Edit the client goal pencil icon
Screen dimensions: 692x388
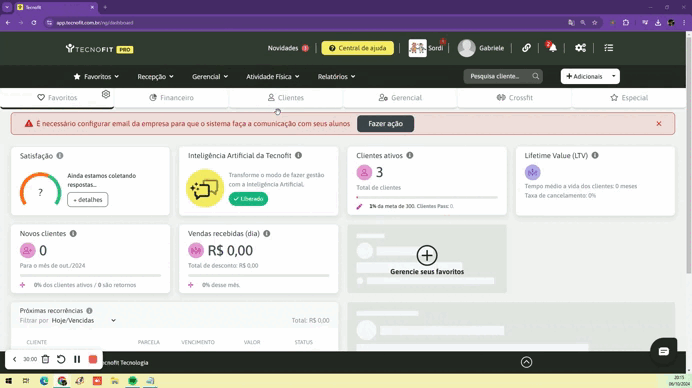[359, 206]
